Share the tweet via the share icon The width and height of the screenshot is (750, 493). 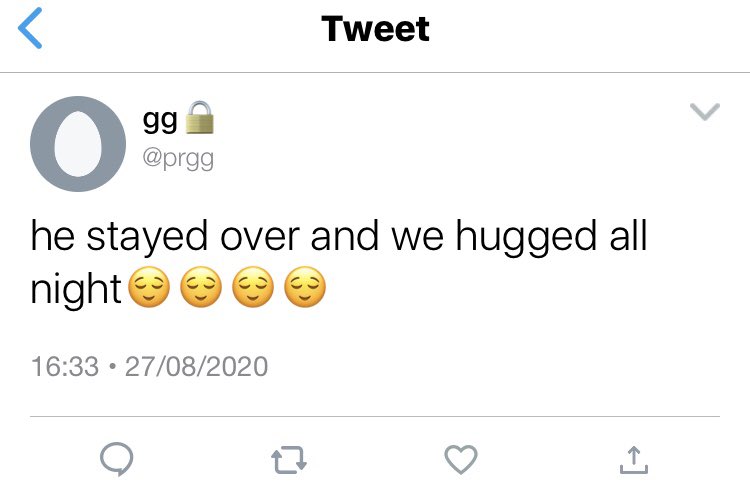634,460
